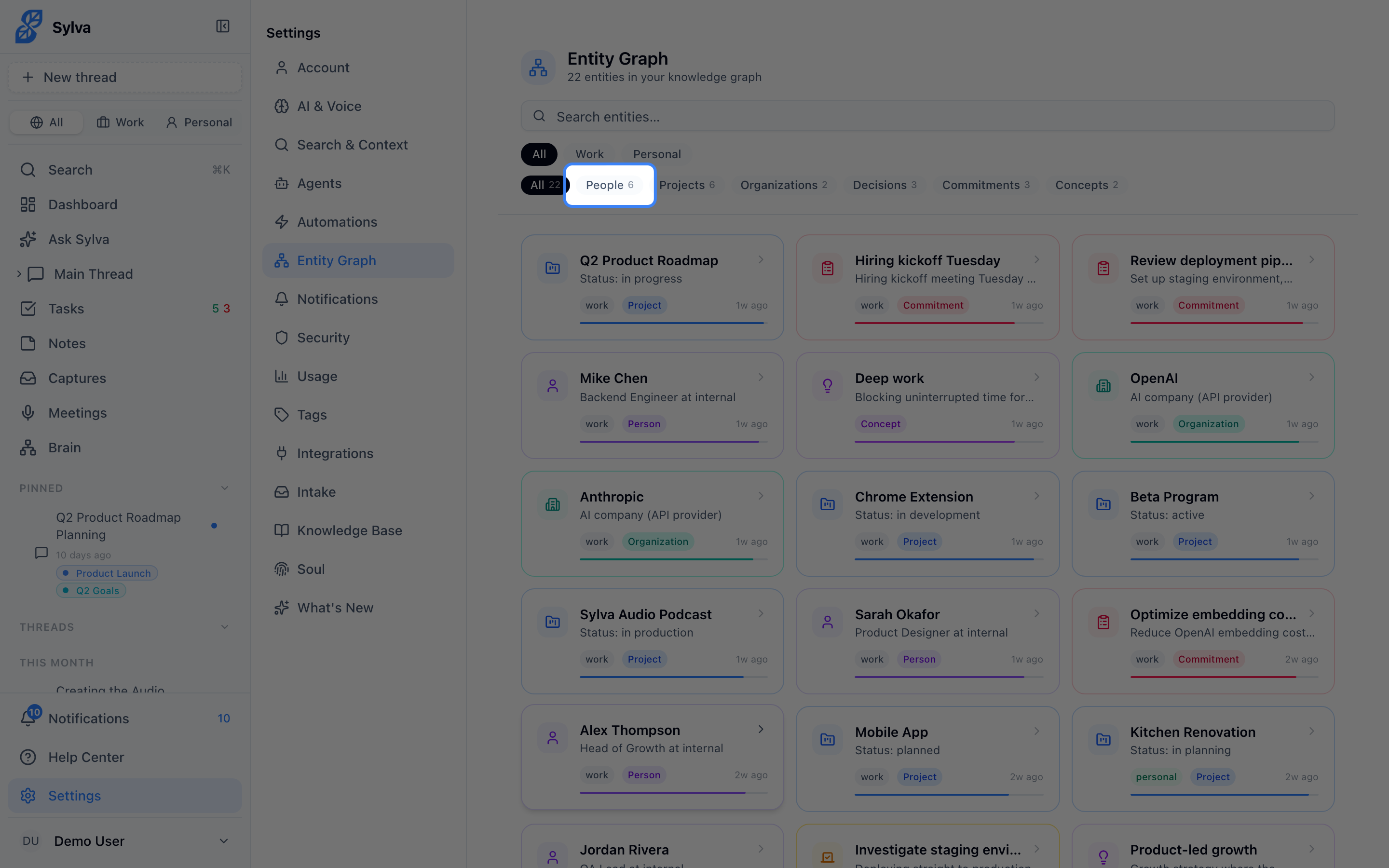This screenshot has height=868, width=1389.
Task: Collapse the Pinned section
Action: pyautogui.click(x=224, y=488)
